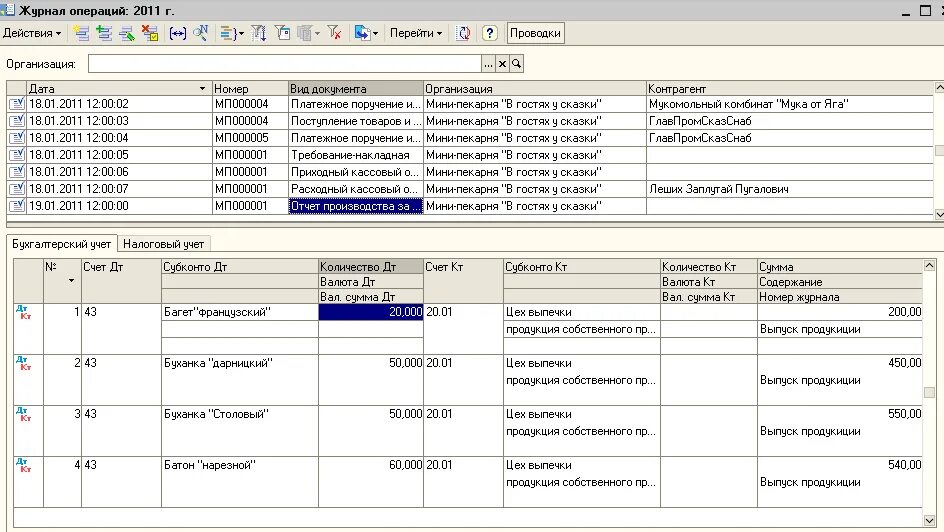Click document icon of row 18.01.2011 12:00:06

pyautogui.click(x=17, y=172)
